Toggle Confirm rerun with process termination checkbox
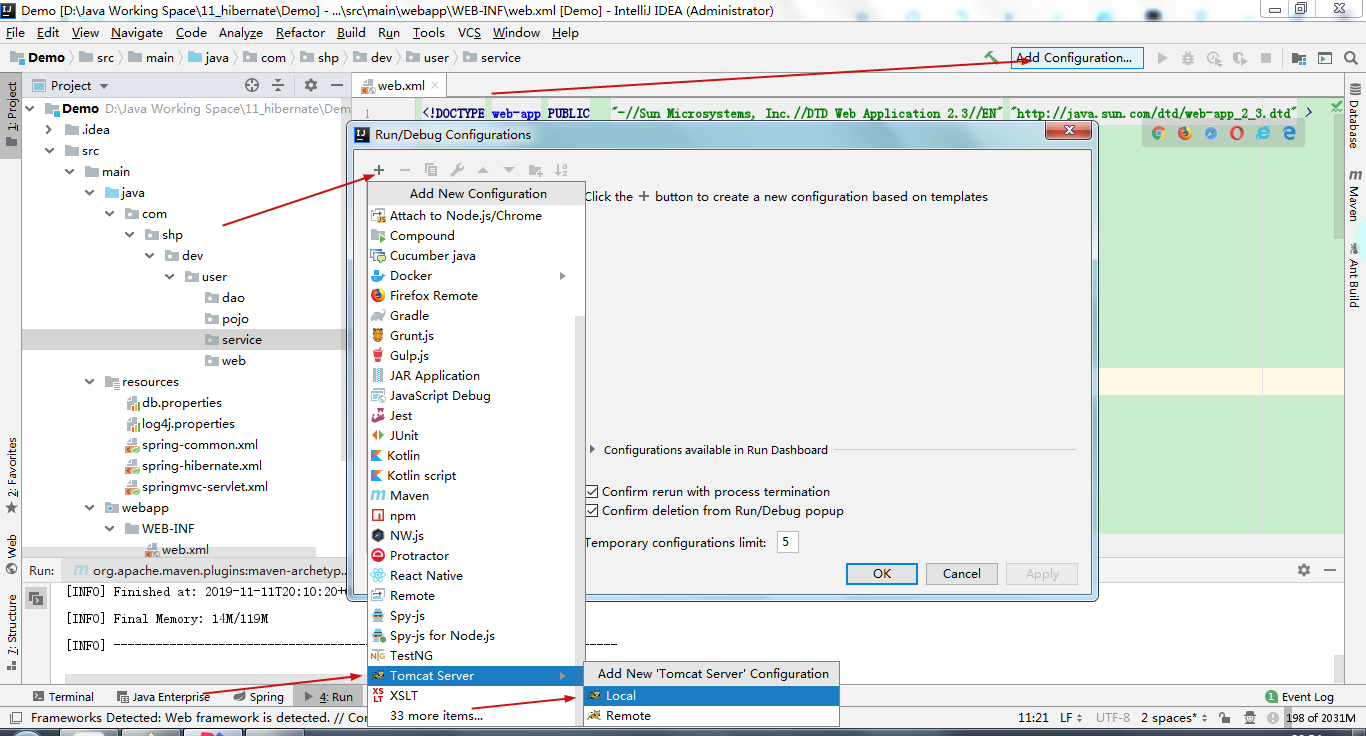 pos(593,492)
